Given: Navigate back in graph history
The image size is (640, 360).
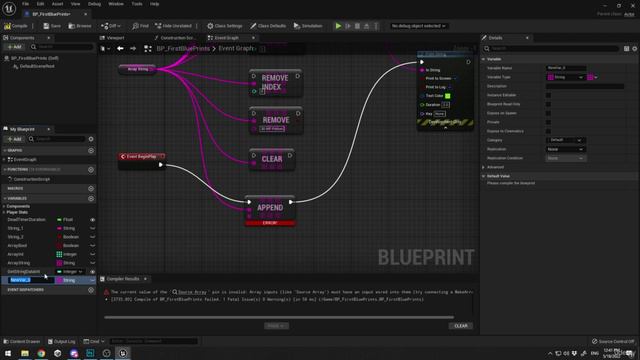Looking at the screenshot, I should [x=120, y=49].
